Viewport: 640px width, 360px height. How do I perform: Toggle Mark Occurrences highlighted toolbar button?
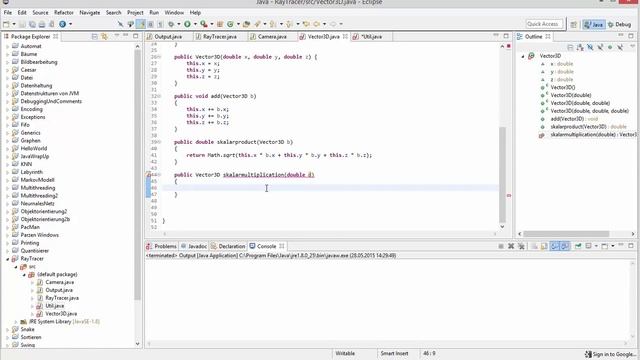tap(141, 24)
